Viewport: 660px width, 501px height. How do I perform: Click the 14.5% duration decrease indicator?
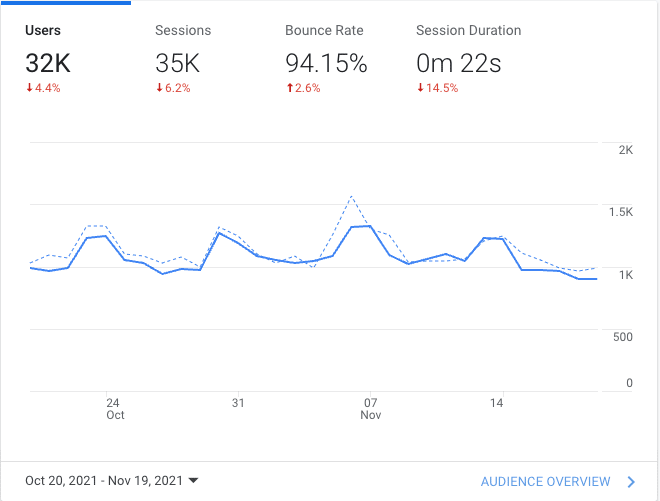[438, 88]
